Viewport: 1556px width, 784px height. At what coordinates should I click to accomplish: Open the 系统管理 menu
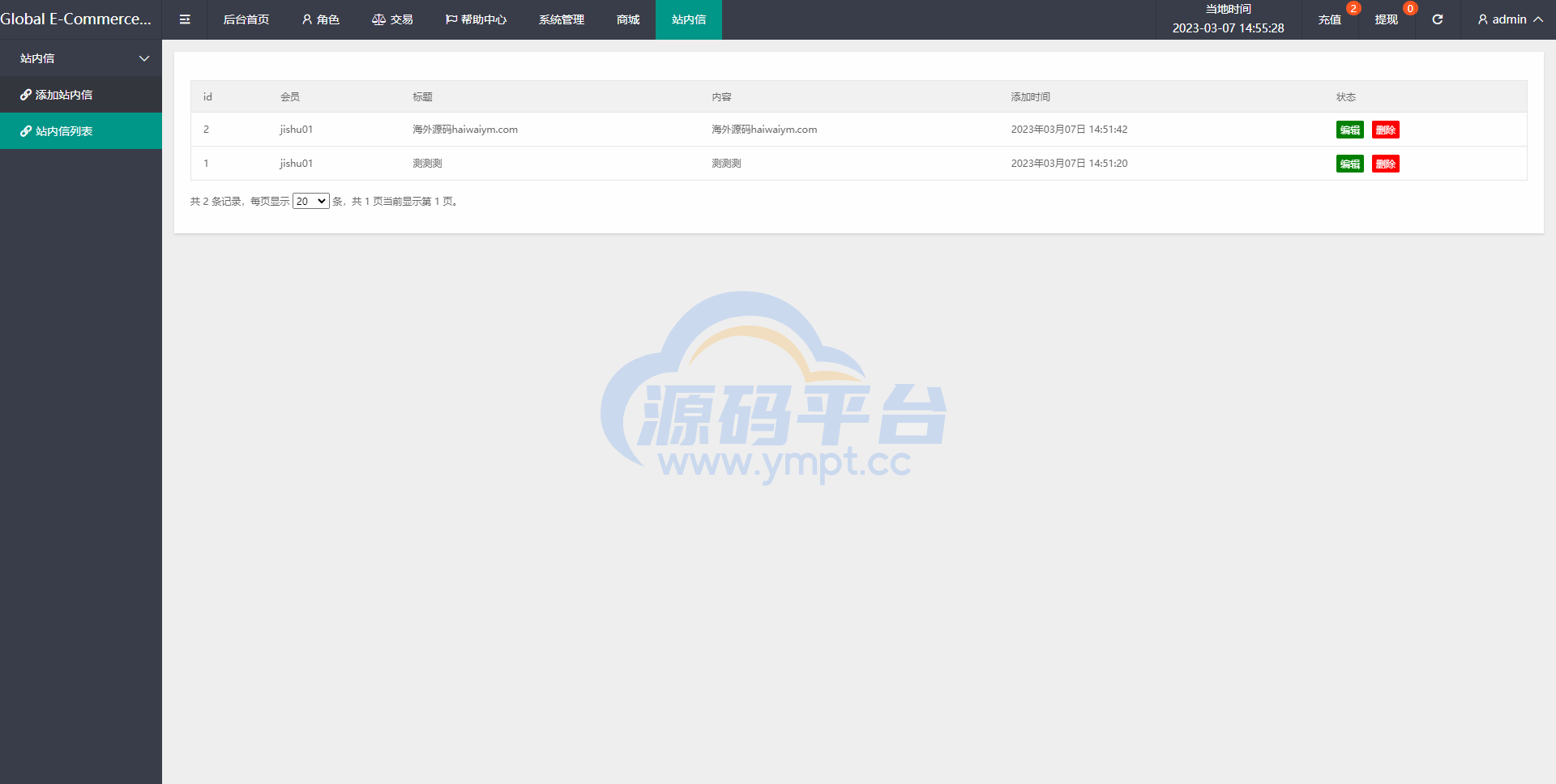[562, 19]
